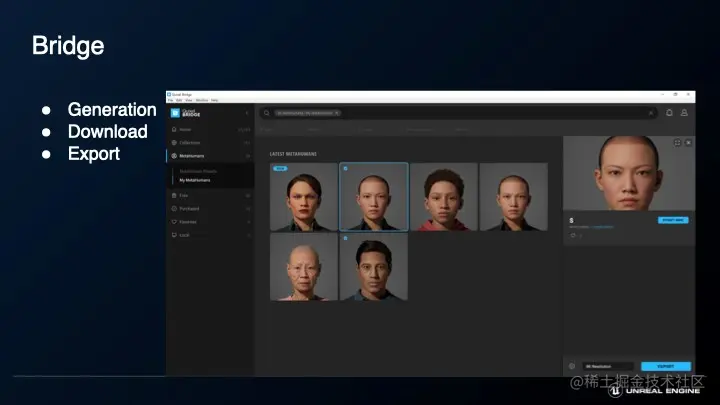The width and height of the screenshot is (720, 405).
Task: Open the Help menu
Action: click(214, 100)
